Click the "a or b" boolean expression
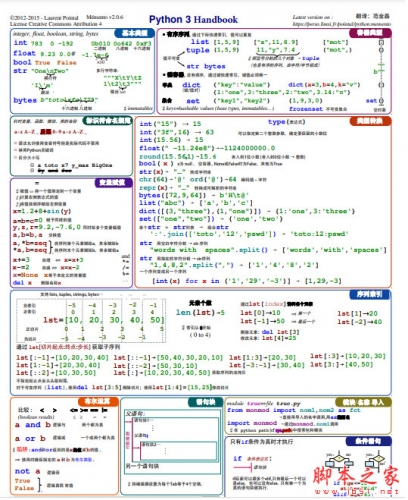The width and height of the screenshot is (408, 500). (30, 438)
